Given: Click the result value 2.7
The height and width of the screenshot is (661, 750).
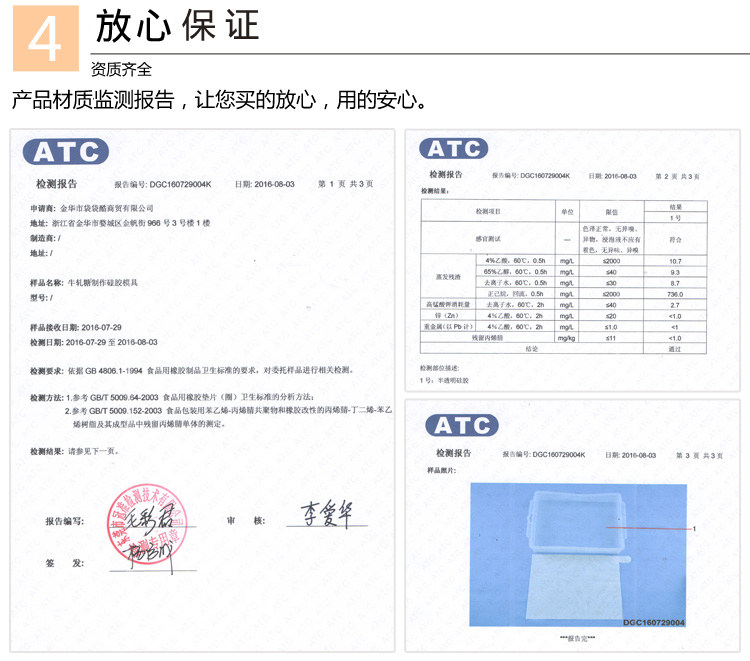Looking at the screenshot, I should [675, 305].
